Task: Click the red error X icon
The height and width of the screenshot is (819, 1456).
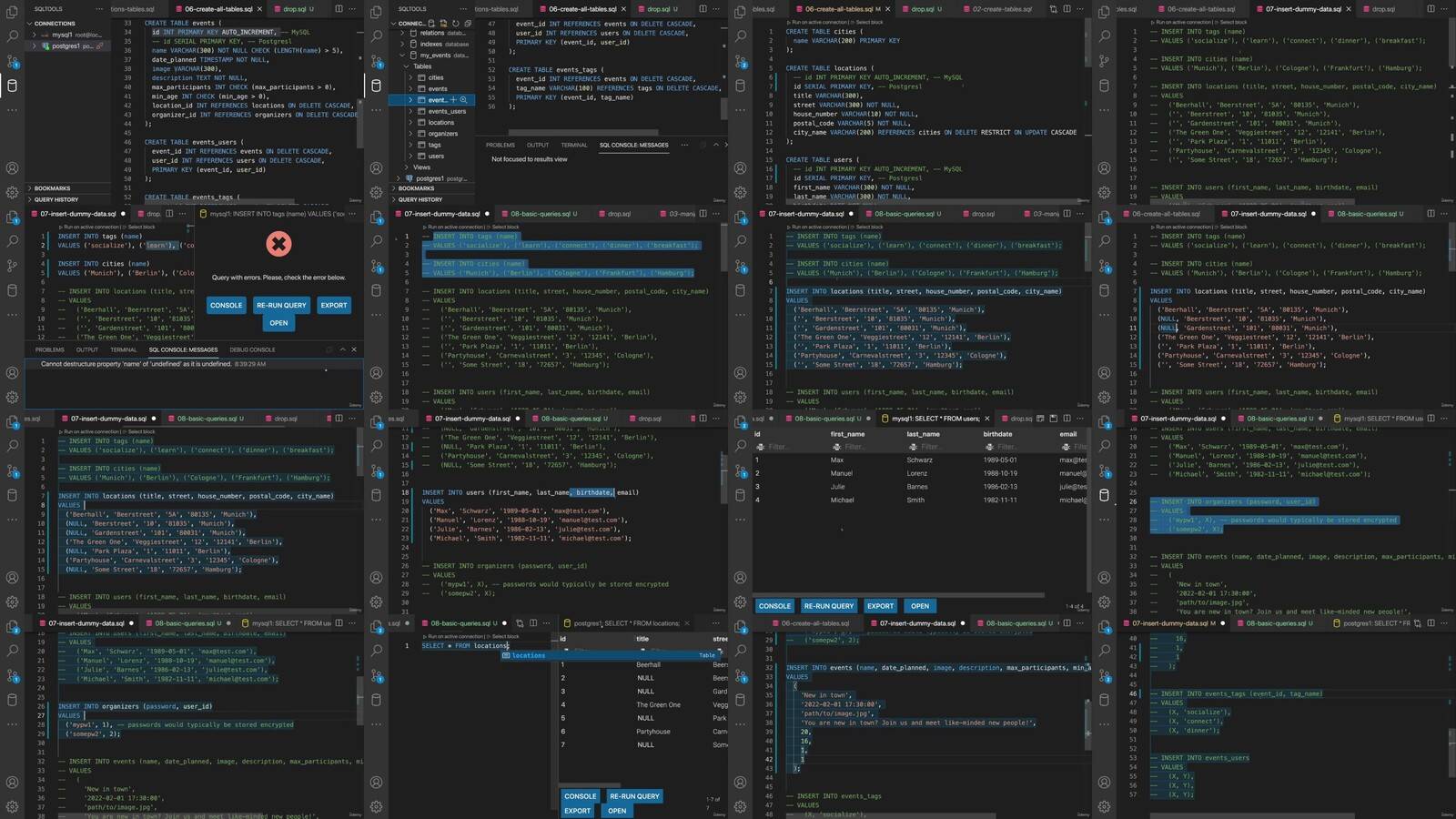Action: click(x=278, y=243)
